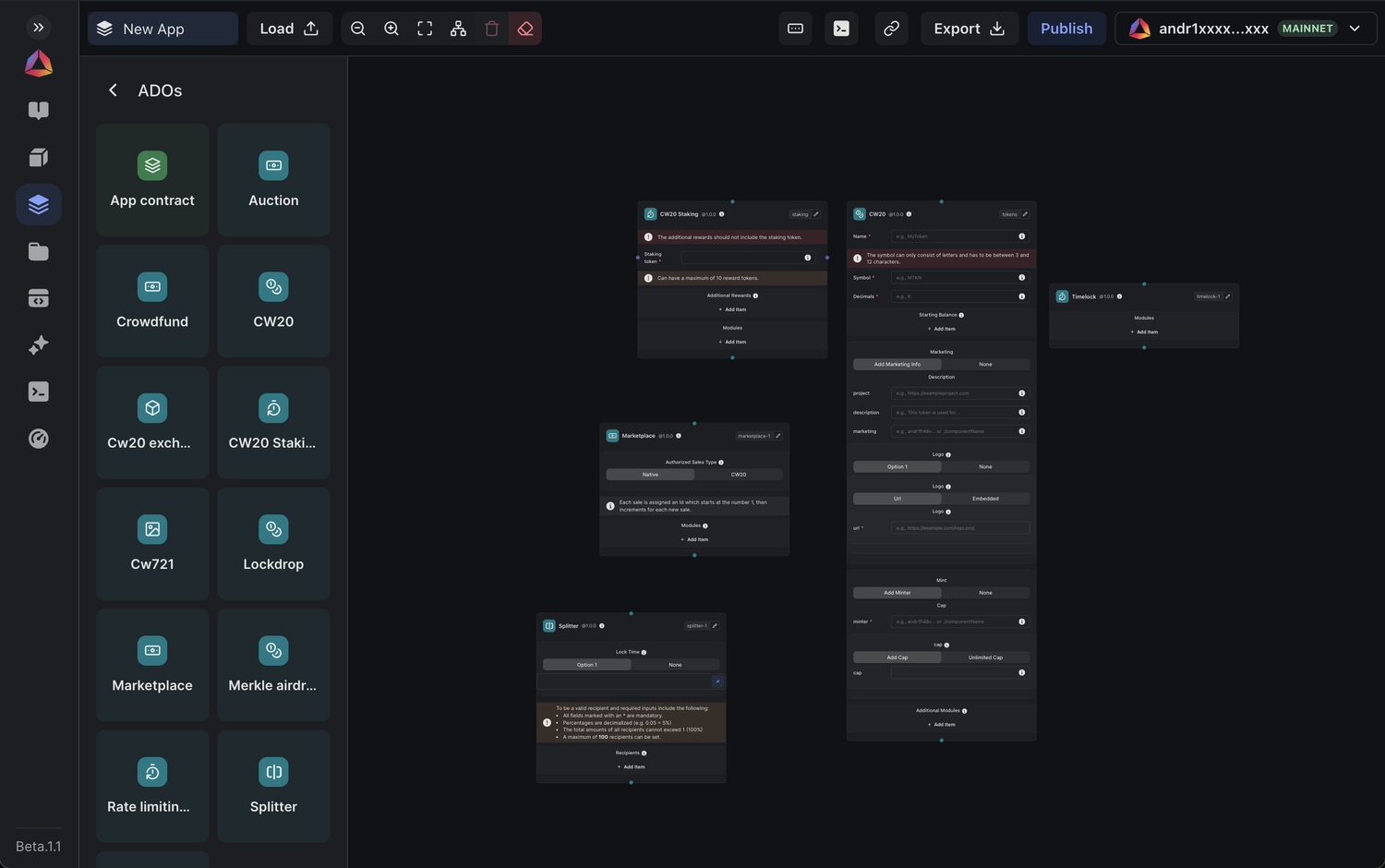The image size is (1385, 868).
Task: Fit the canvas to view
Action: coord(425,29)
